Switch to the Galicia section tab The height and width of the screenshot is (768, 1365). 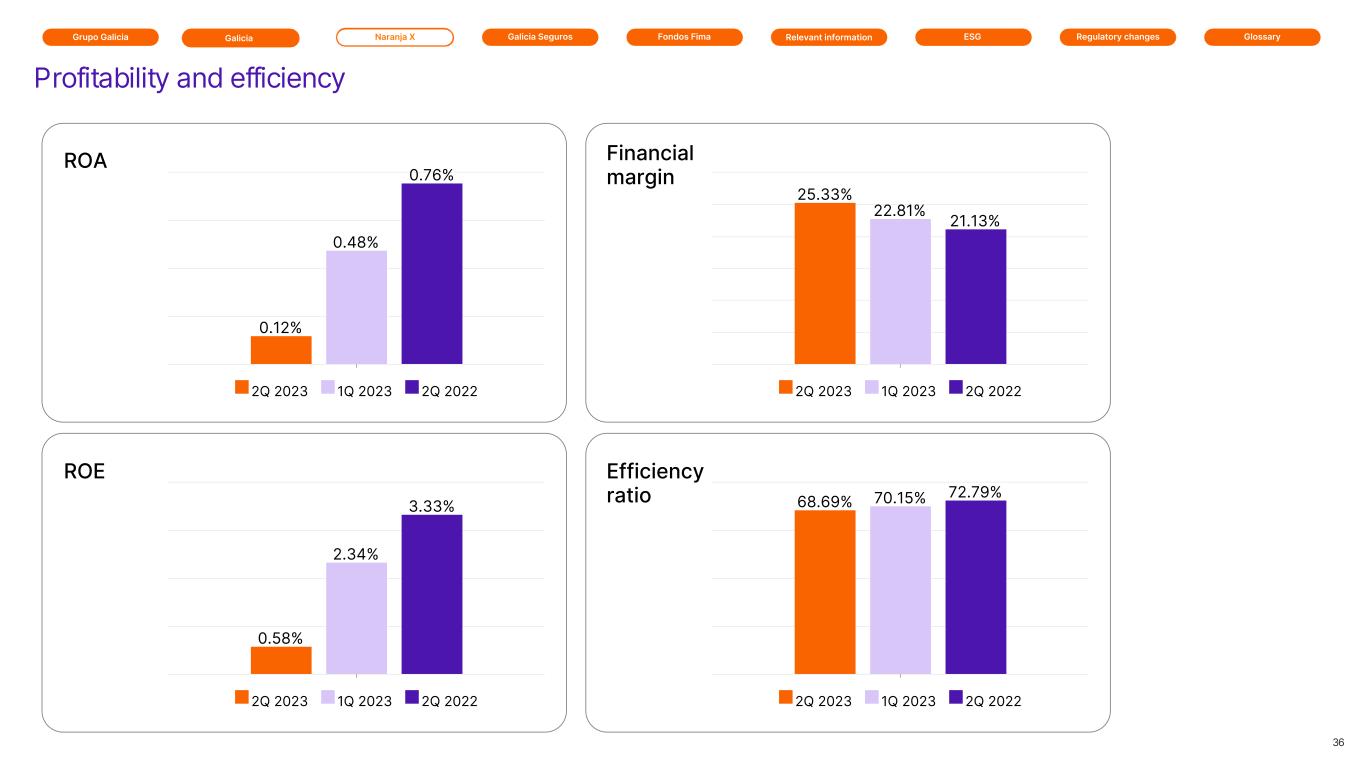tap(240, 38)
